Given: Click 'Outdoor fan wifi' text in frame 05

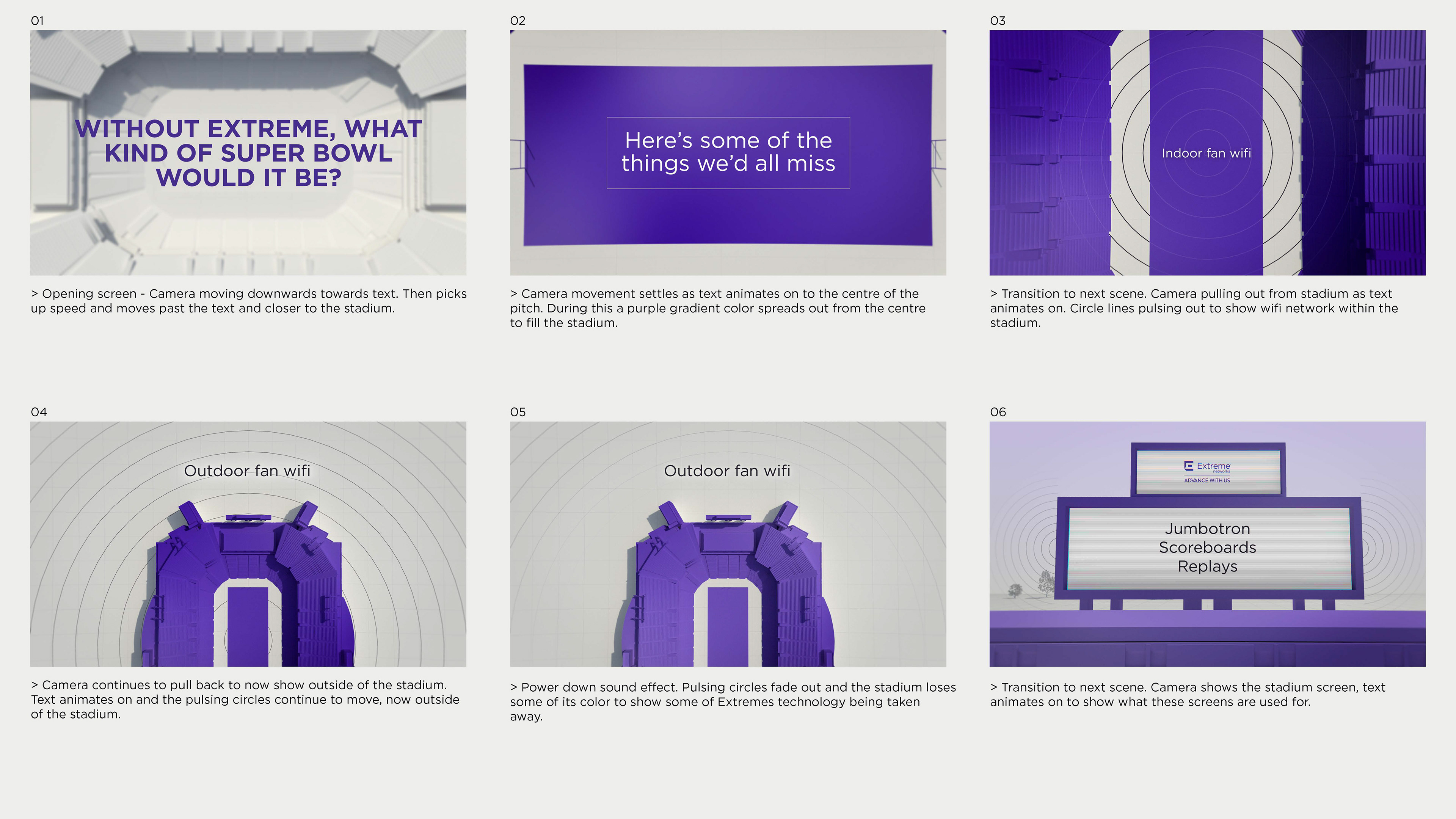Looking at the screenshot, I should (727, 471).
